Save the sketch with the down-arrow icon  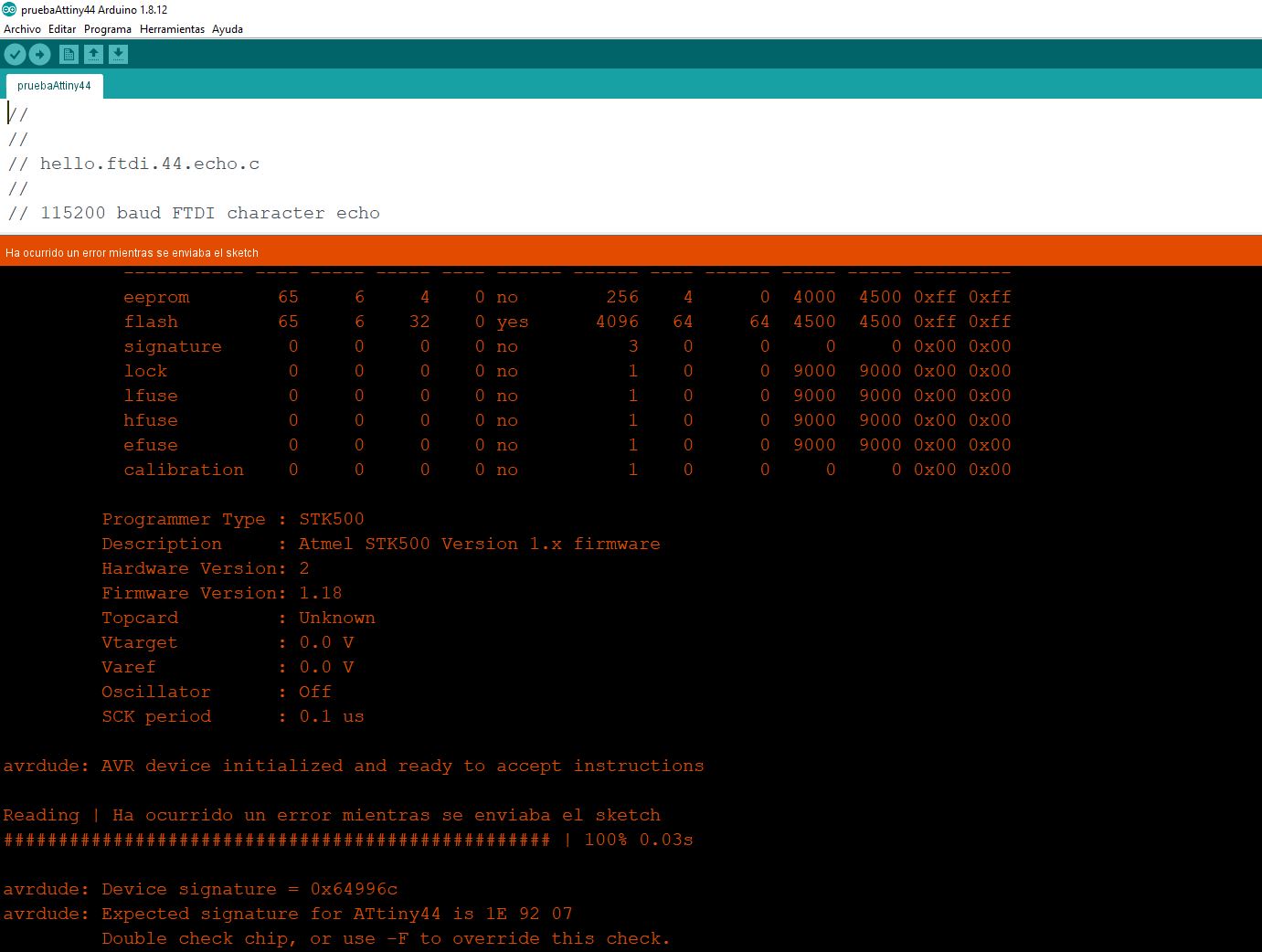(x=118, y=55)
